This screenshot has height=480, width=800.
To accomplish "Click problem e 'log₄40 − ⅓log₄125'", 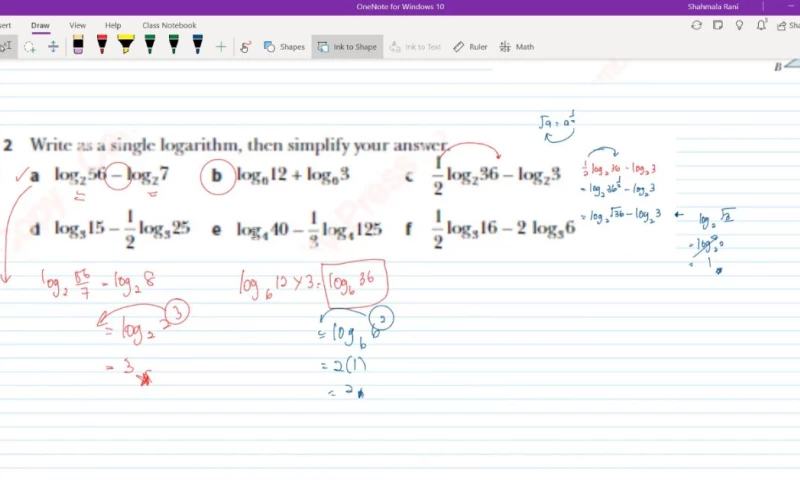I will (309, 230).
